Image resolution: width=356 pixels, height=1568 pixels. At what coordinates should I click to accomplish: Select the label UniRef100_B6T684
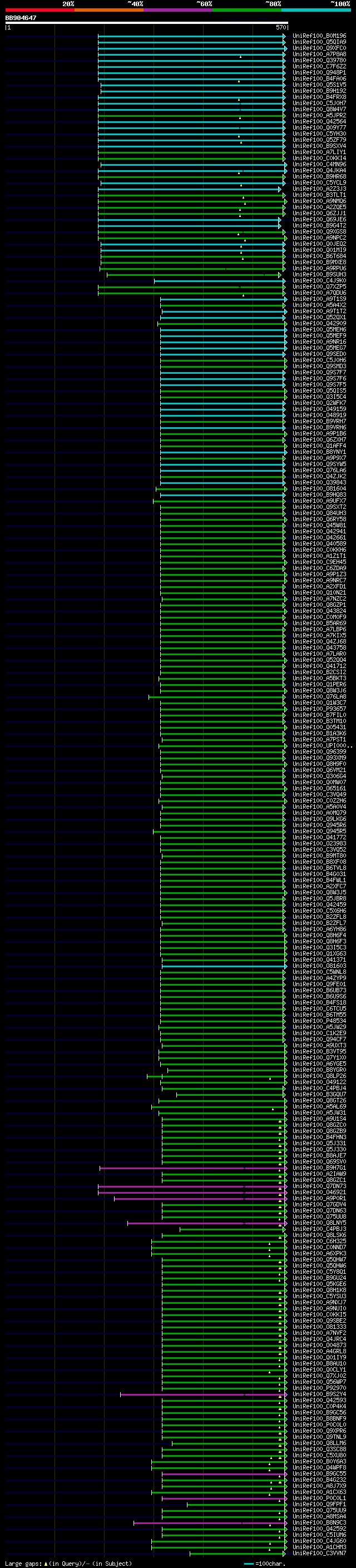pyautogui.click(x=319, y=256)
